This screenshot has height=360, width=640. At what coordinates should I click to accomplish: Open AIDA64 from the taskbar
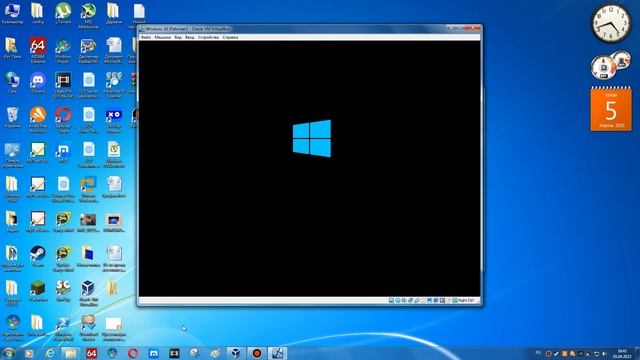(91, 353)
